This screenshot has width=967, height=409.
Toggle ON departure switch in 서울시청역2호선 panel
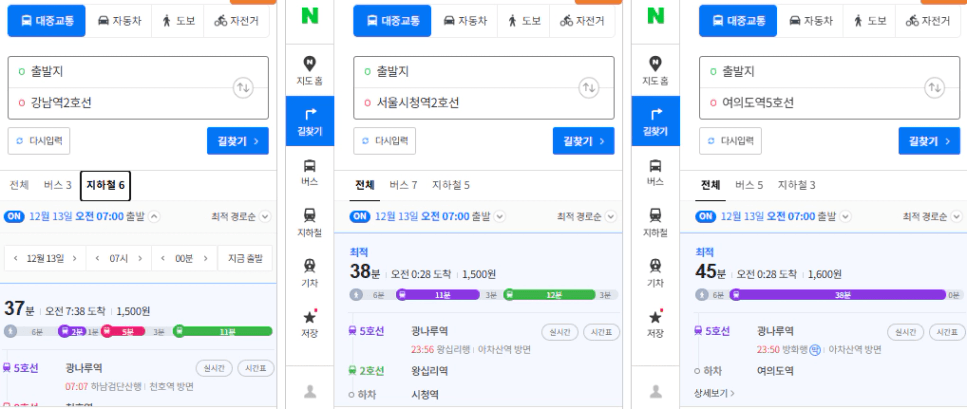(359, 217)
